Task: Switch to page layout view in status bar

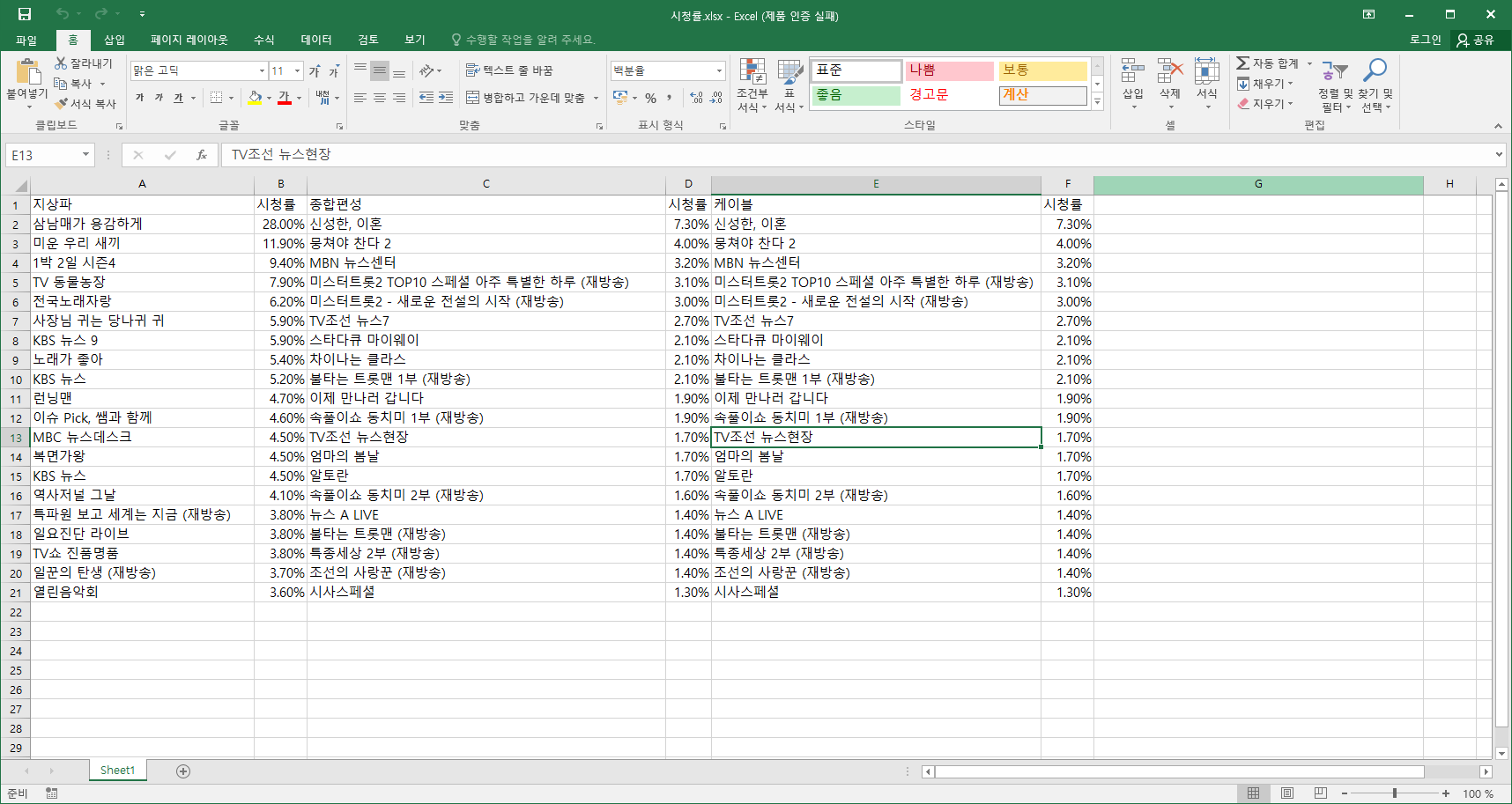Action: tap(1286, 793)
